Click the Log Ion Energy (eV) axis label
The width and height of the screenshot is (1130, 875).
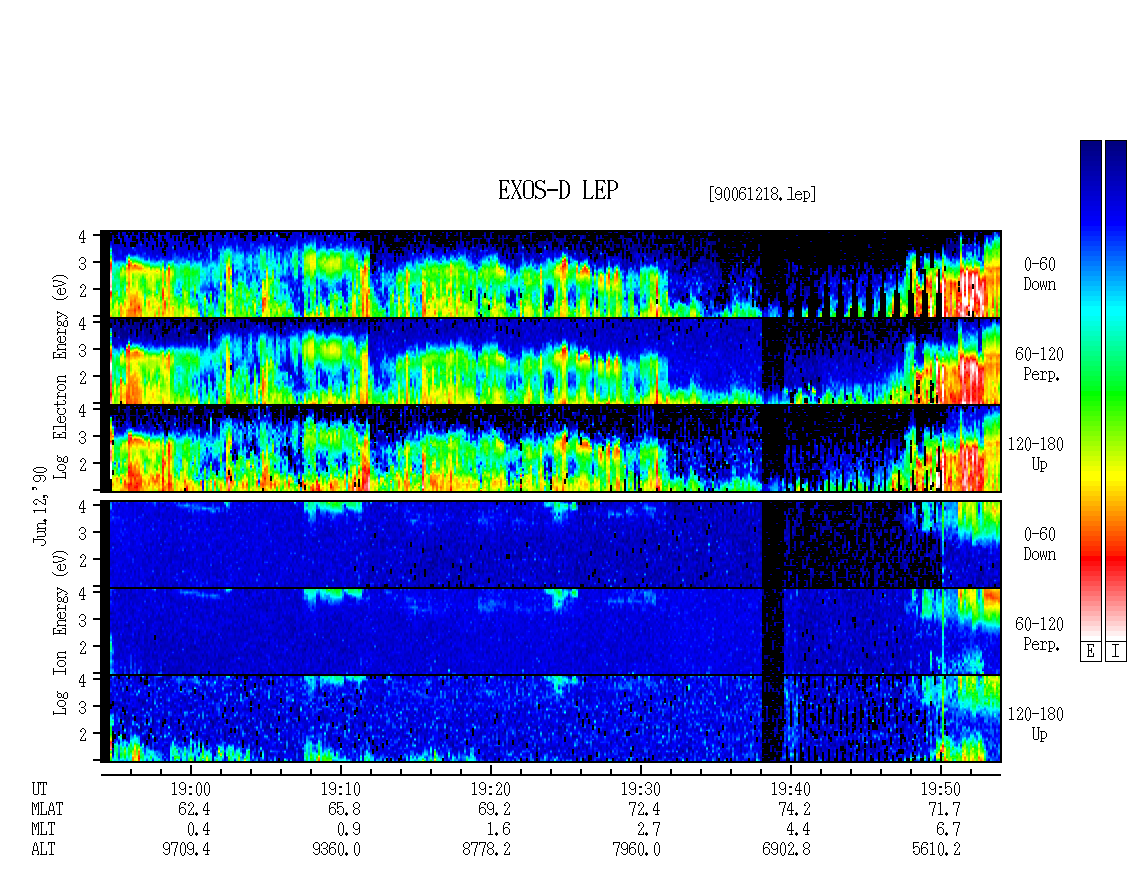pos(61,633)
